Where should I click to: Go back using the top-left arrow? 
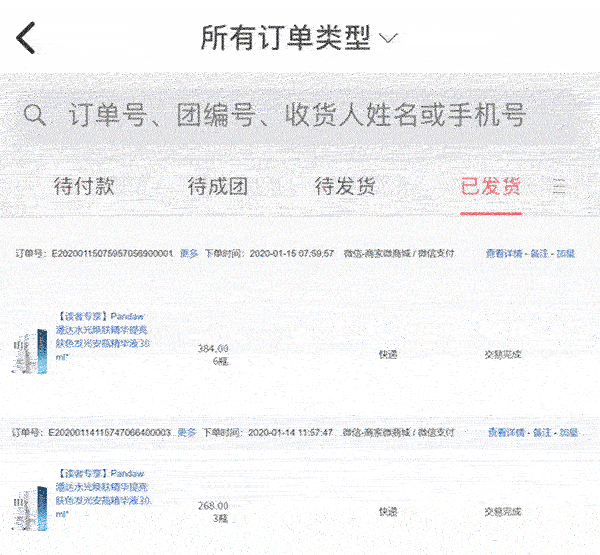[x=27, y=38]
